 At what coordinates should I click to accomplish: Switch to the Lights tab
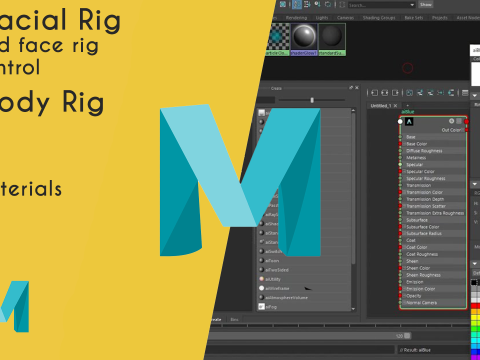[322, 18]
